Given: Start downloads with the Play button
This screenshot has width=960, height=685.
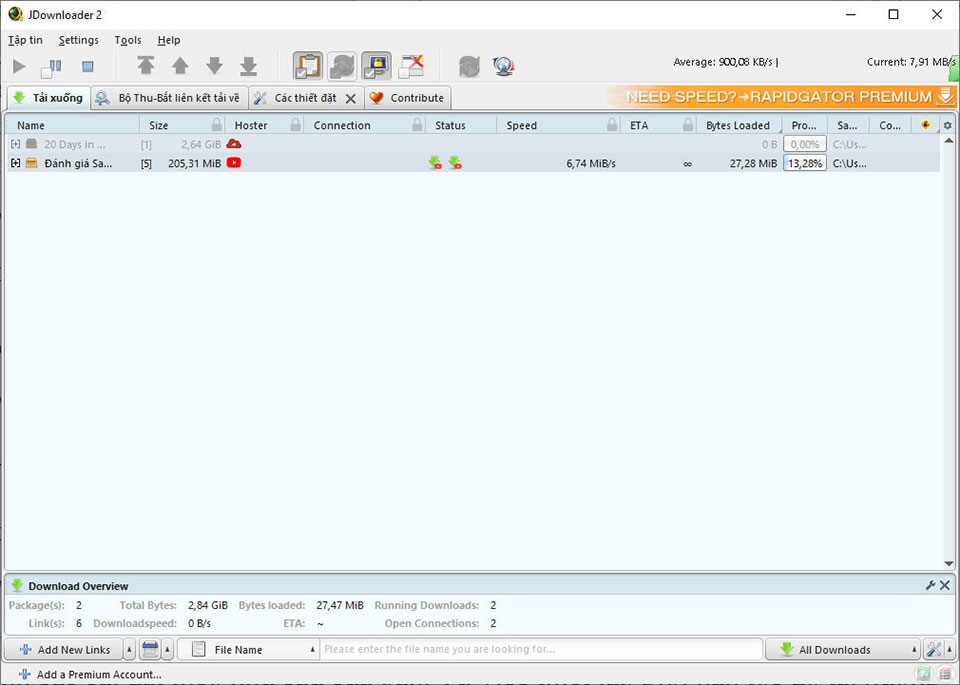Looking at the screenshot, I should (18, 66).
